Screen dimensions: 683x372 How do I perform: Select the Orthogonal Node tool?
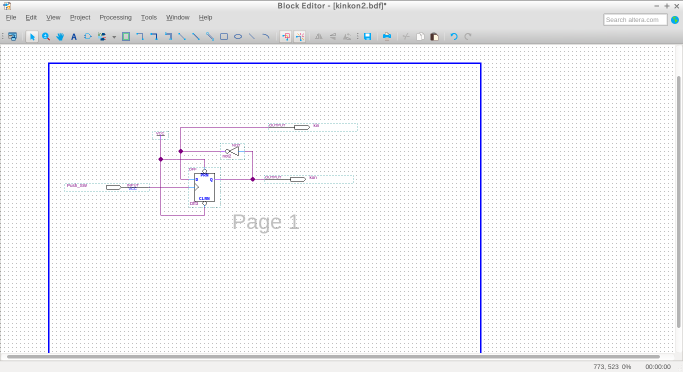pyautogui.click(x=140, y=37)
